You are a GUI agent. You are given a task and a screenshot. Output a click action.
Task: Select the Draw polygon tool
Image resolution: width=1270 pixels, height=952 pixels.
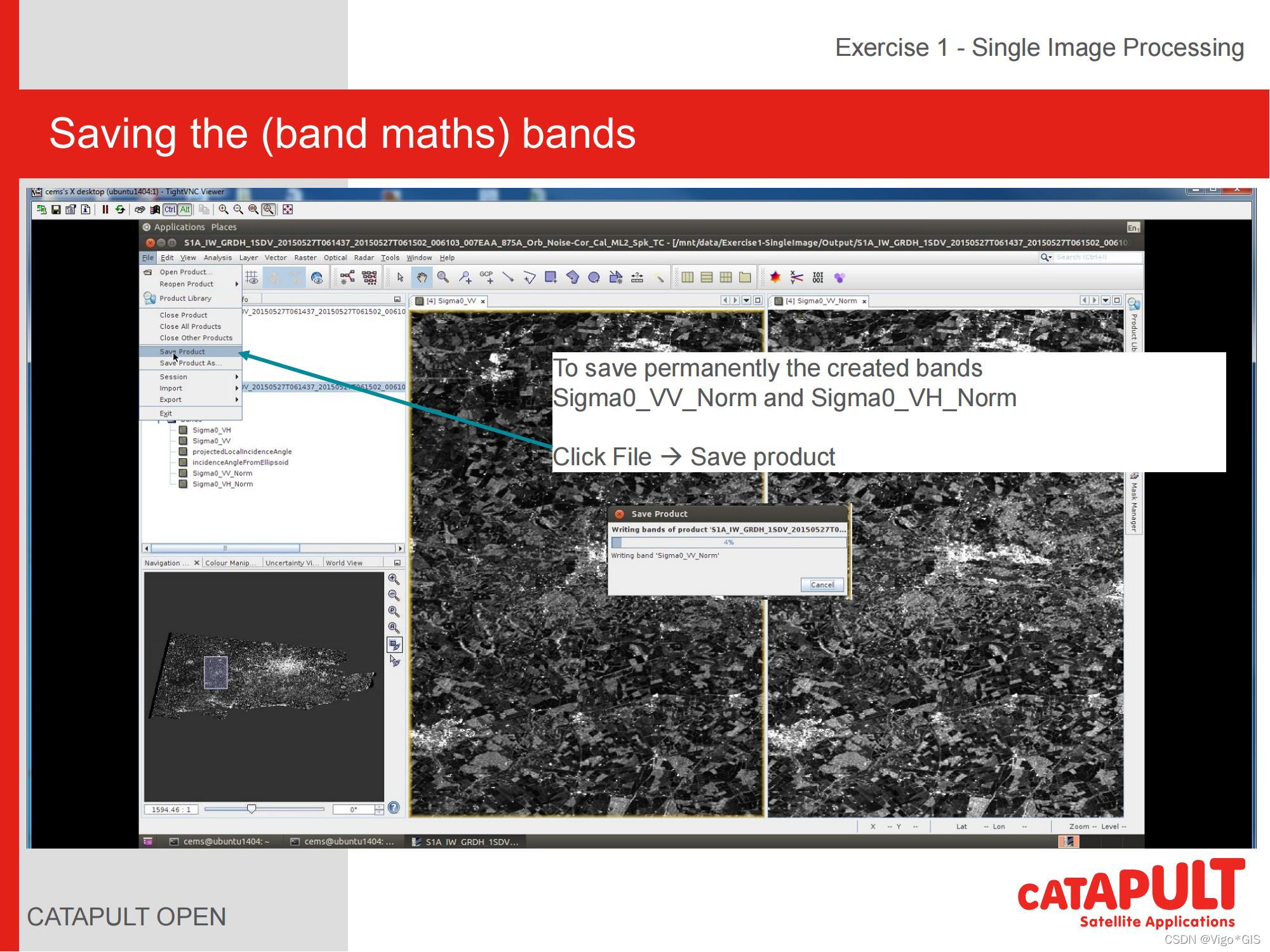click(573, 277)
